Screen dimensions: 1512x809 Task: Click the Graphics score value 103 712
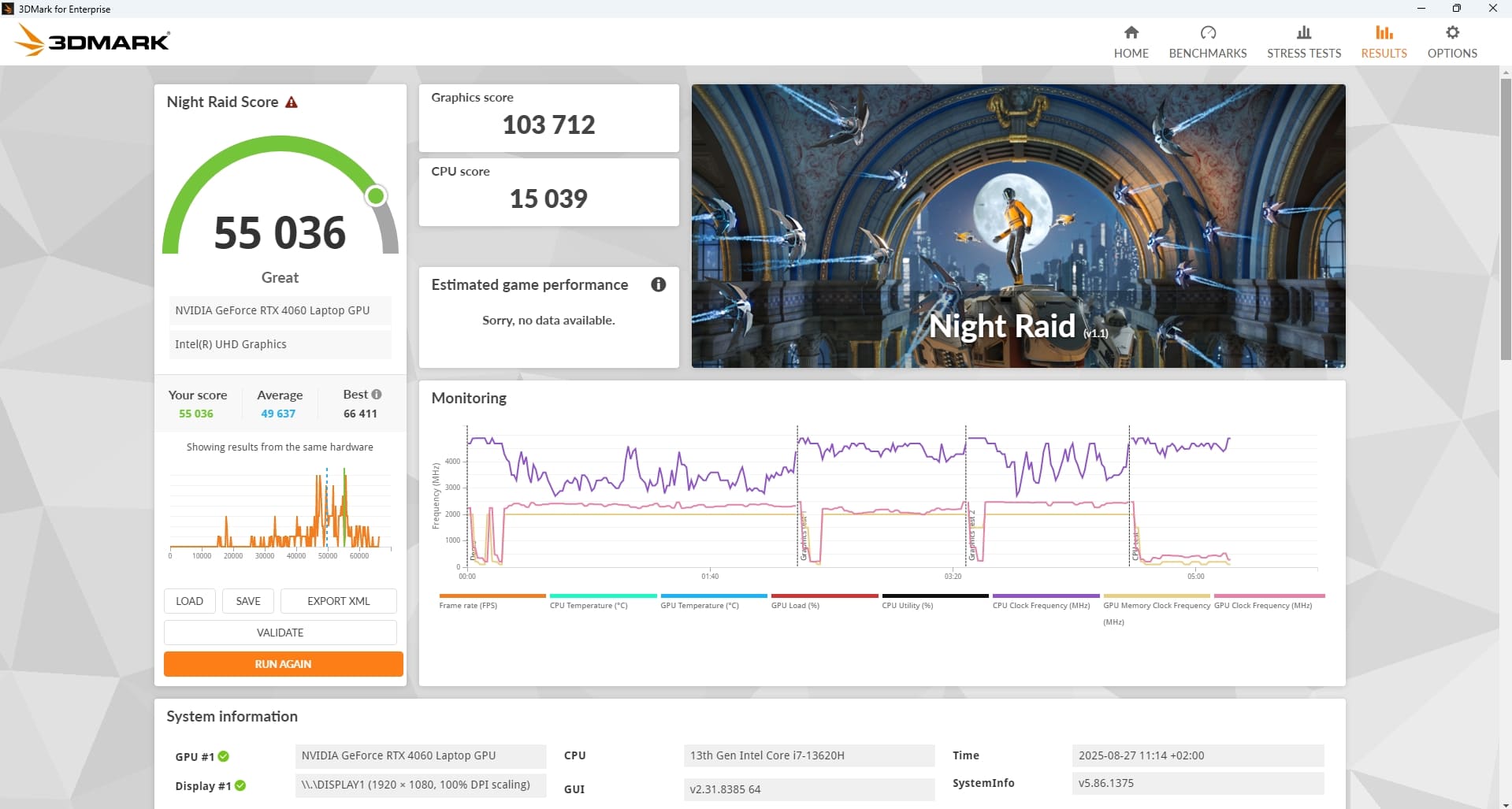click(548, 124)
